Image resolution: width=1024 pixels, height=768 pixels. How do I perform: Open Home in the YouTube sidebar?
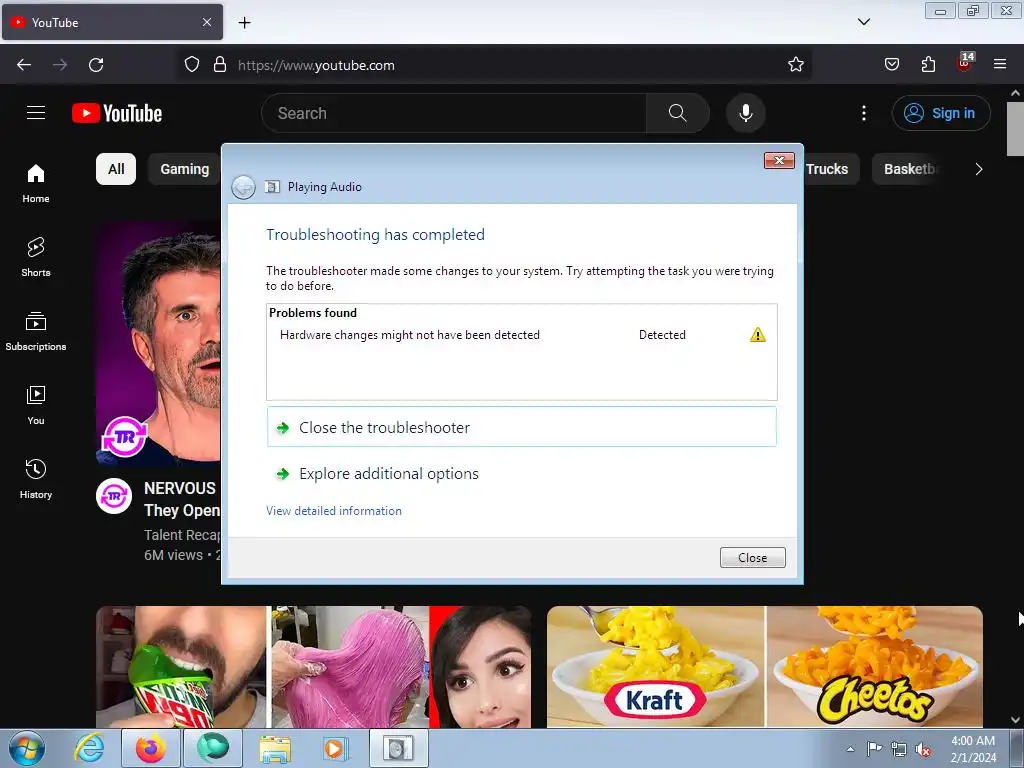click(x=36, y=184)
